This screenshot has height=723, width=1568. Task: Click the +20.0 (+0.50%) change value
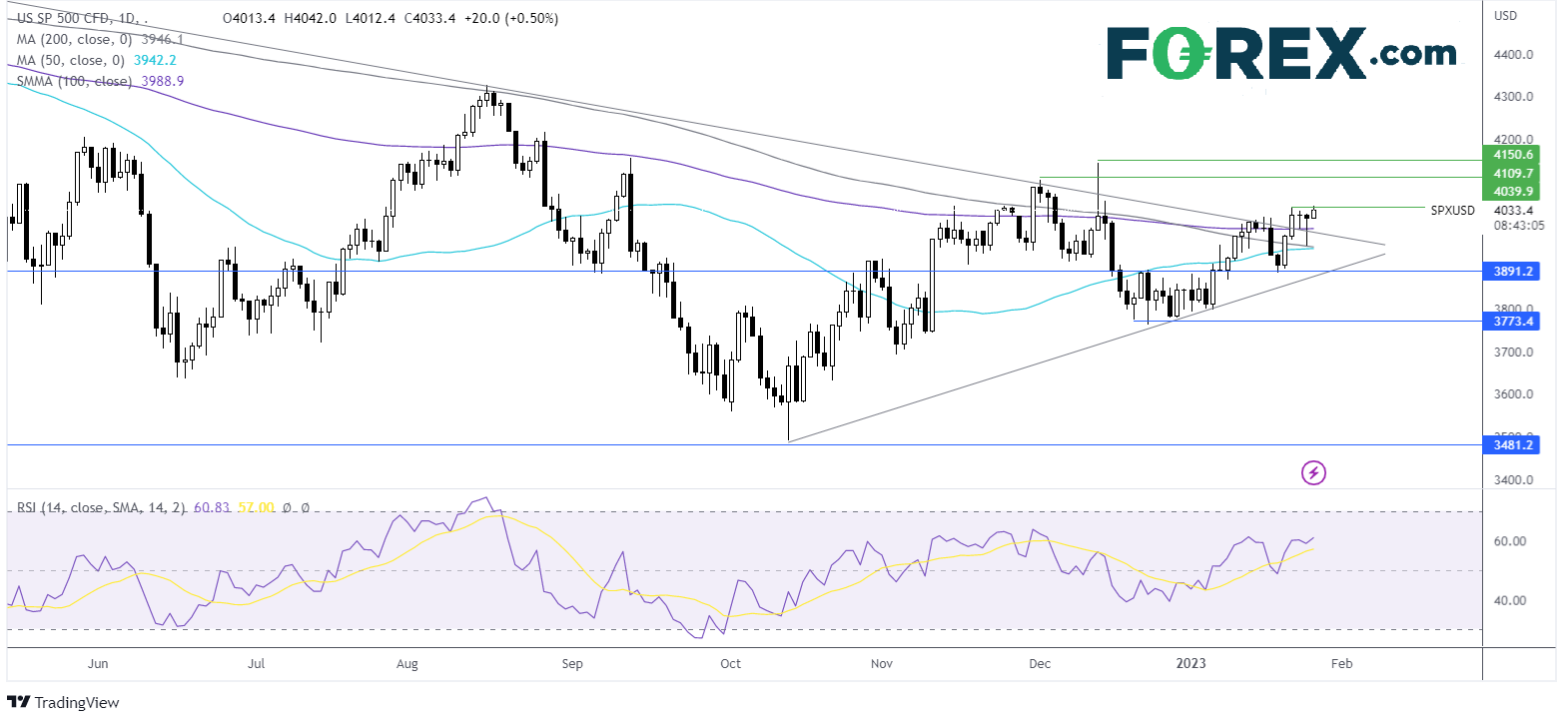(512, 18)
